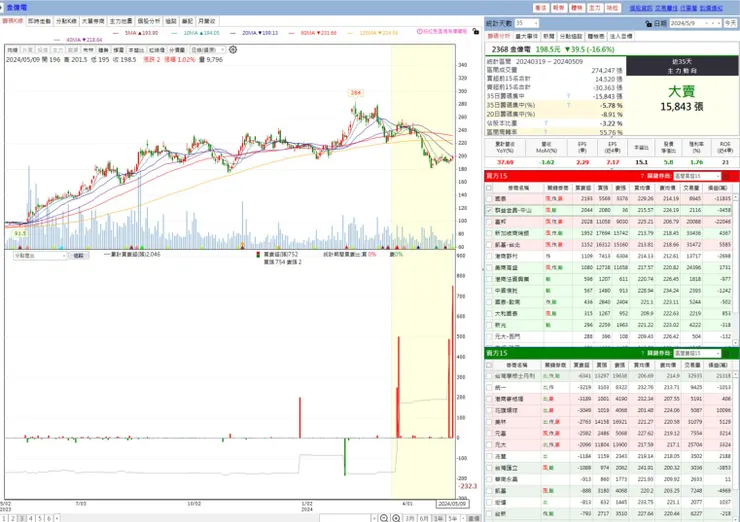Select the 6月 range button
This screenshot has height=522, width=740.
coord(424,518)
